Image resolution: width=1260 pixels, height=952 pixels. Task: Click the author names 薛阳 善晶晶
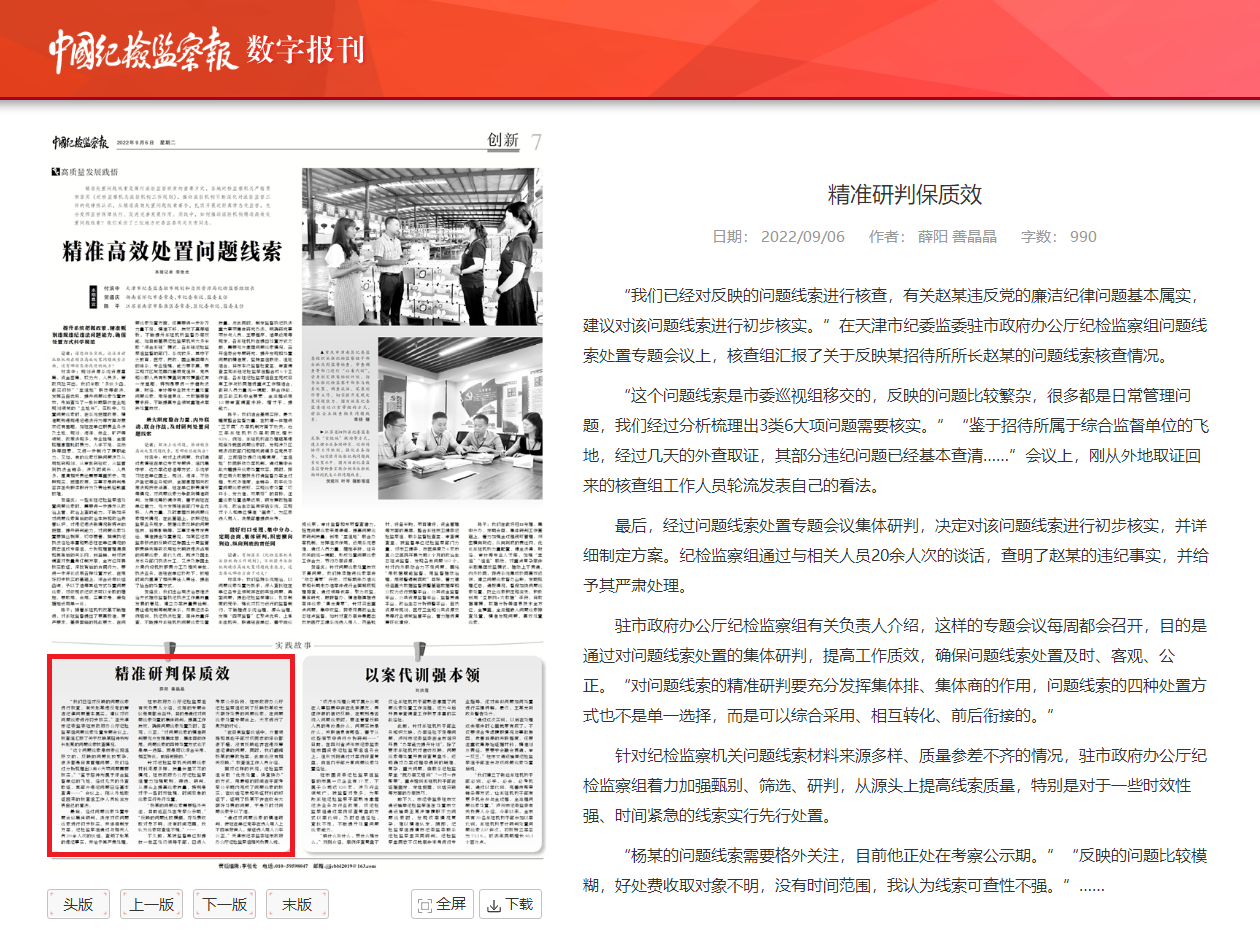pyautogui.click(x=958, y=237)
